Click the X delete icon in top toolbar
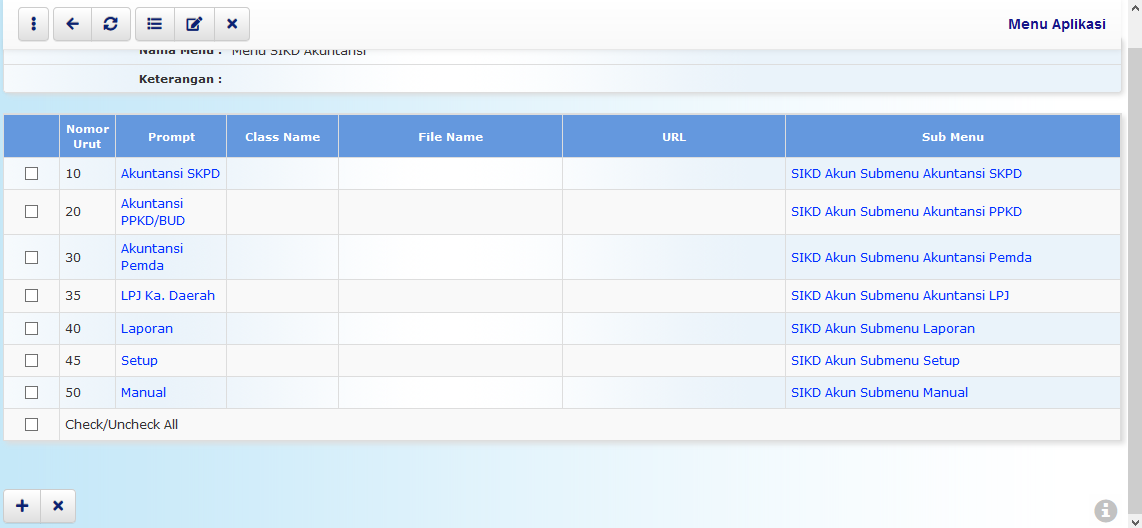 tap(232, 24)
